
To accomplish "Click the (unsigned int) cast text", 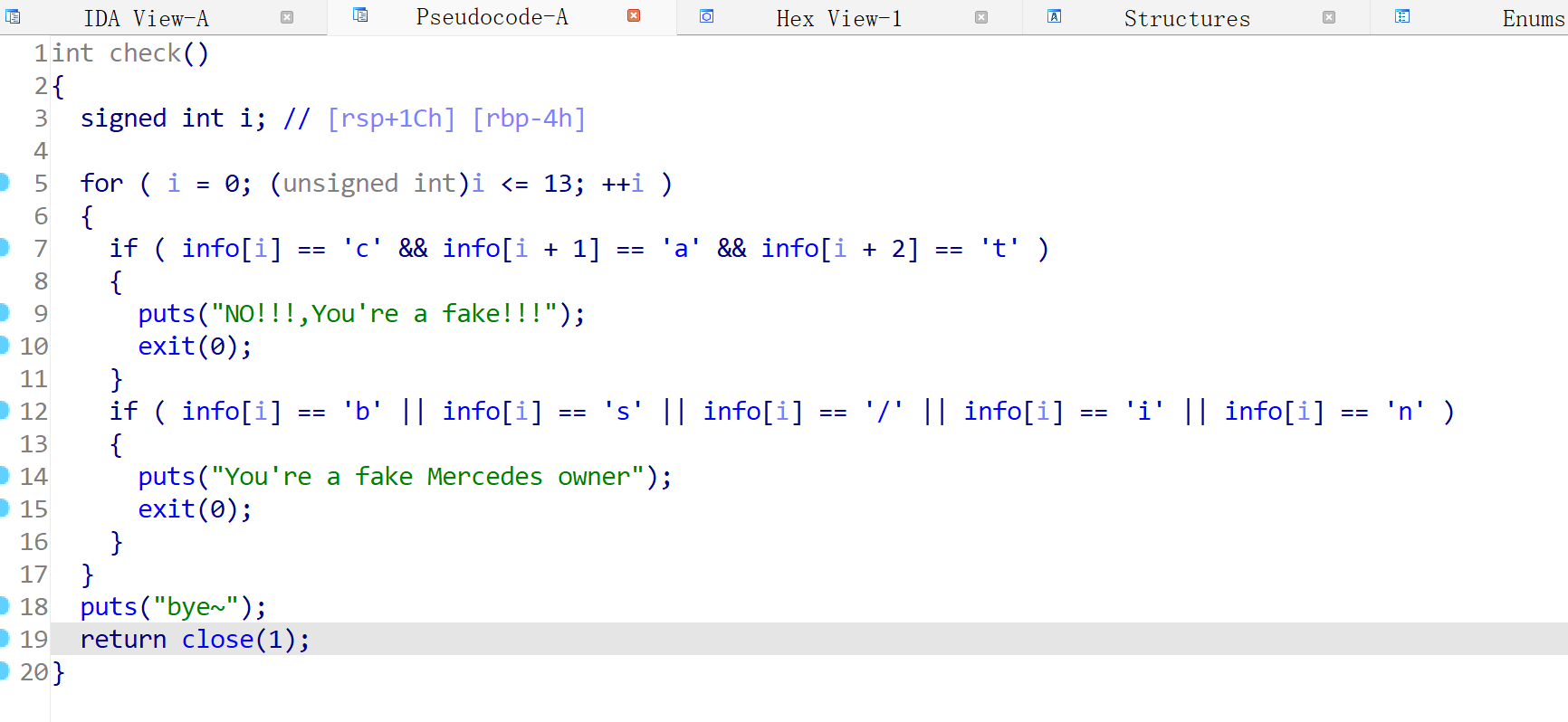I will (x=369, y=184).
